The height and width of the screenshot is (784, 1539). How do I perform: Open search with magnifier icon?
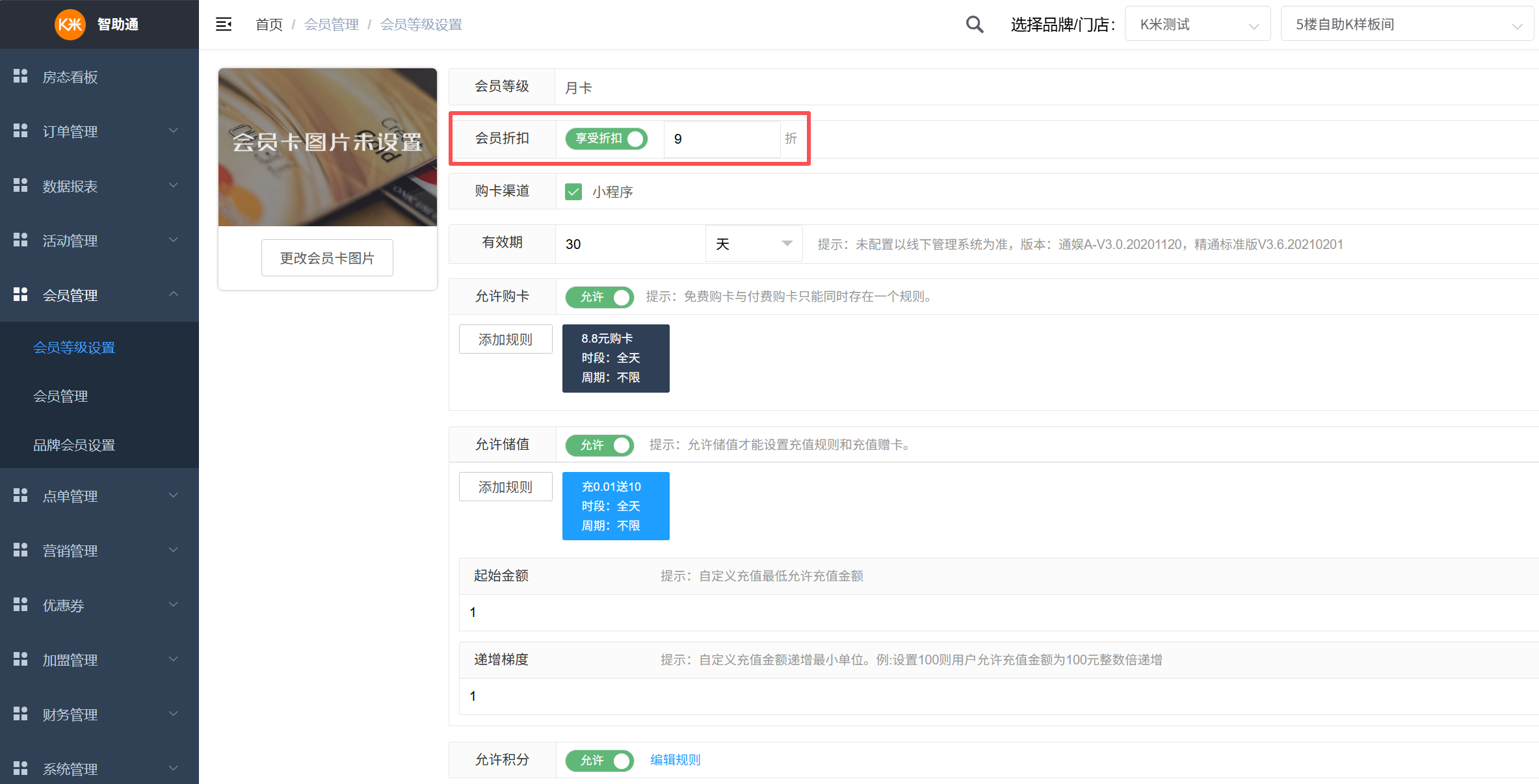tap(974, 25)
